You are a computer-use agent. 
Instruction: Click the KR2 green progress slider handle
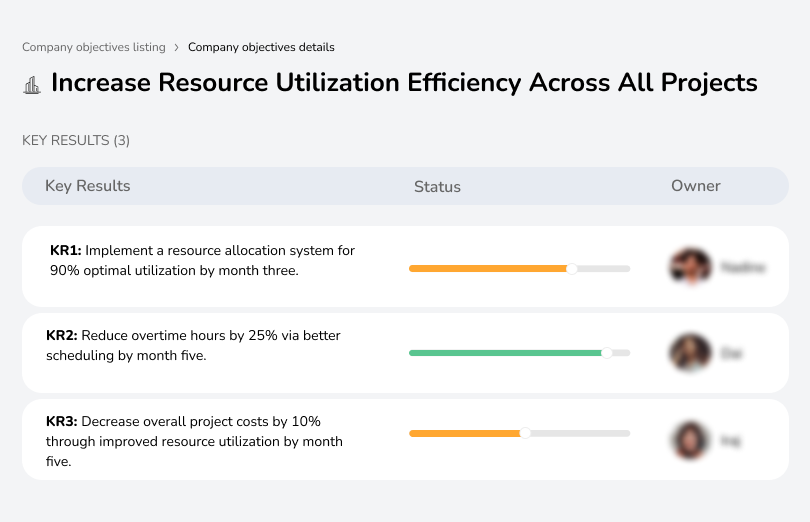607,353
